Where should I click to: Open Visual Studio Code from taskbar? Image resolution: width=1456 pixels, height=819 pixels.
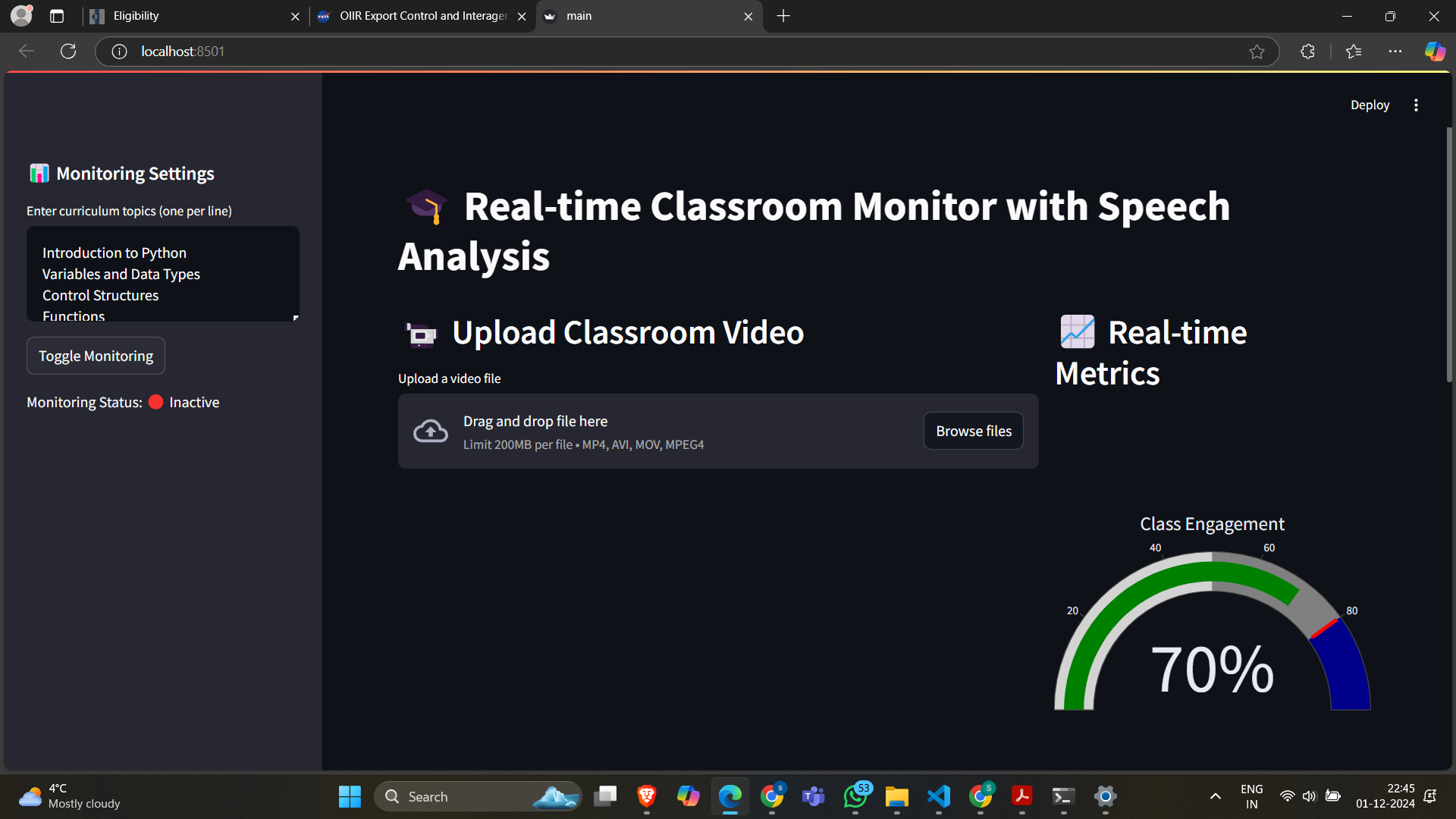pyautogui.click(x=938, y=796)
